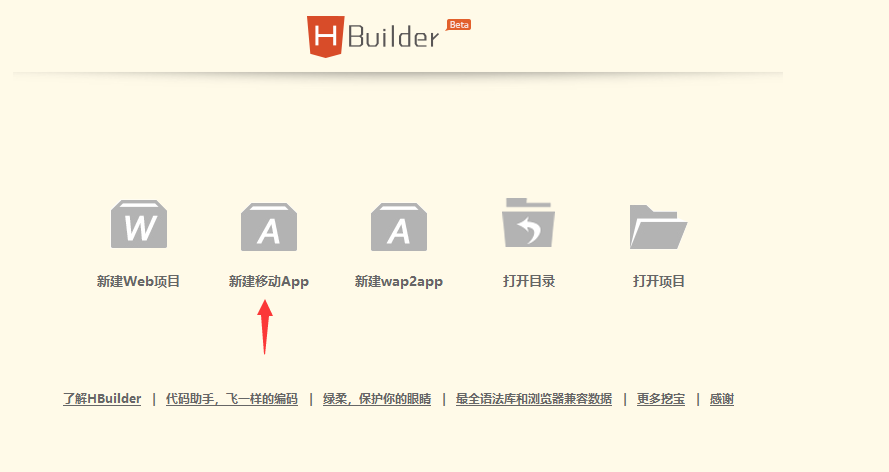Image resolution: width=889 pixels, height=472 pixels.
Task: Select the 新建wap2app text label
Action: click(x=399, y=282)
